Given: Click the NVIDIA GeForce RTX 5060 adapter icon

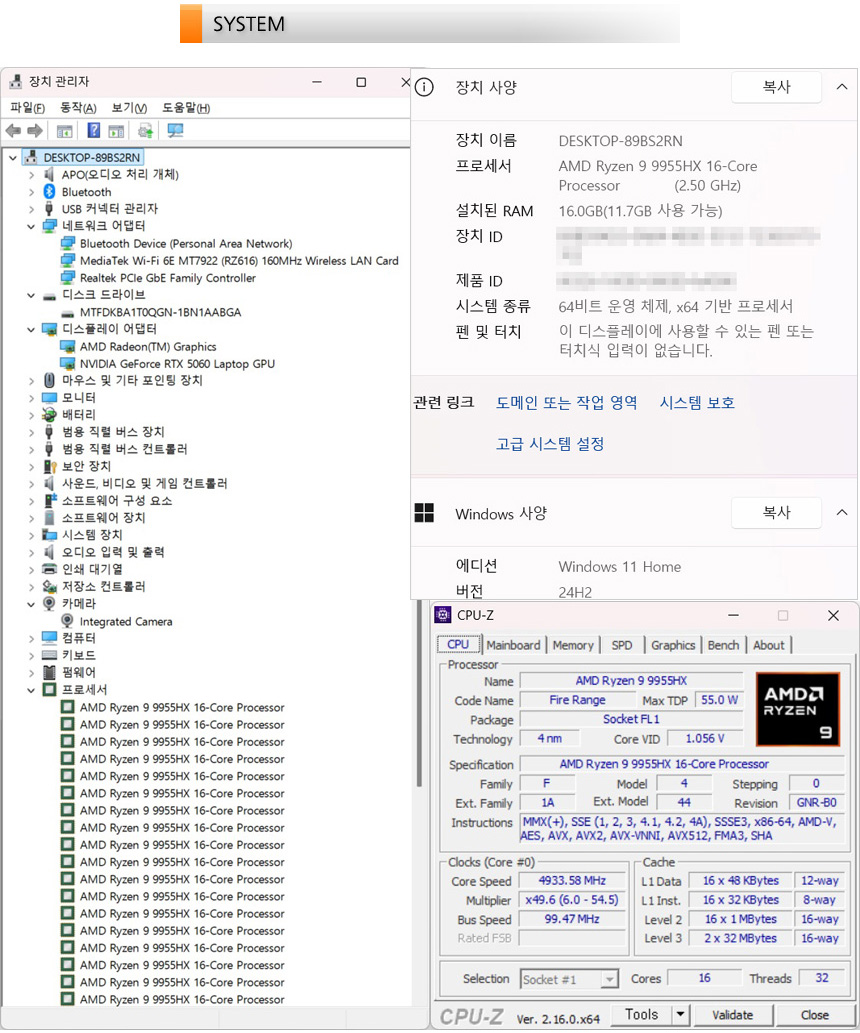Looking at the screenshot, I should [x=67, y=363].
